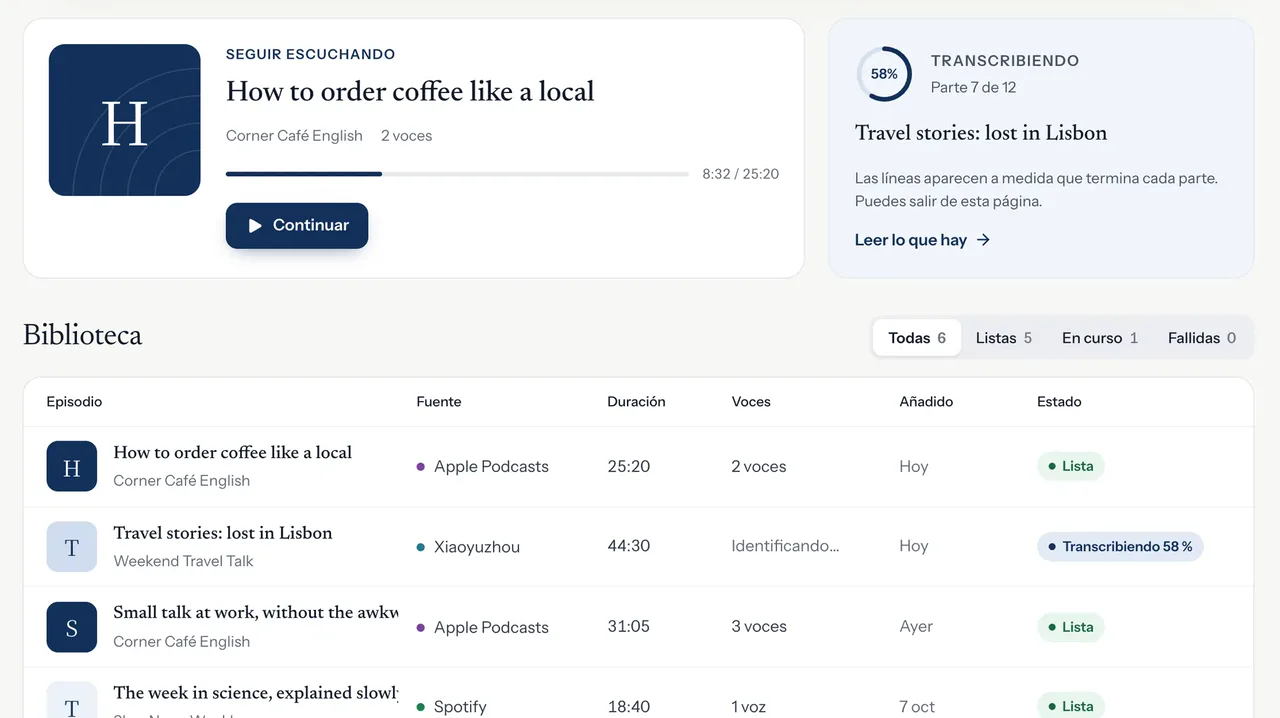Open 'The week in science' episode title
The image size is (1280, 718).
point(256,693)
